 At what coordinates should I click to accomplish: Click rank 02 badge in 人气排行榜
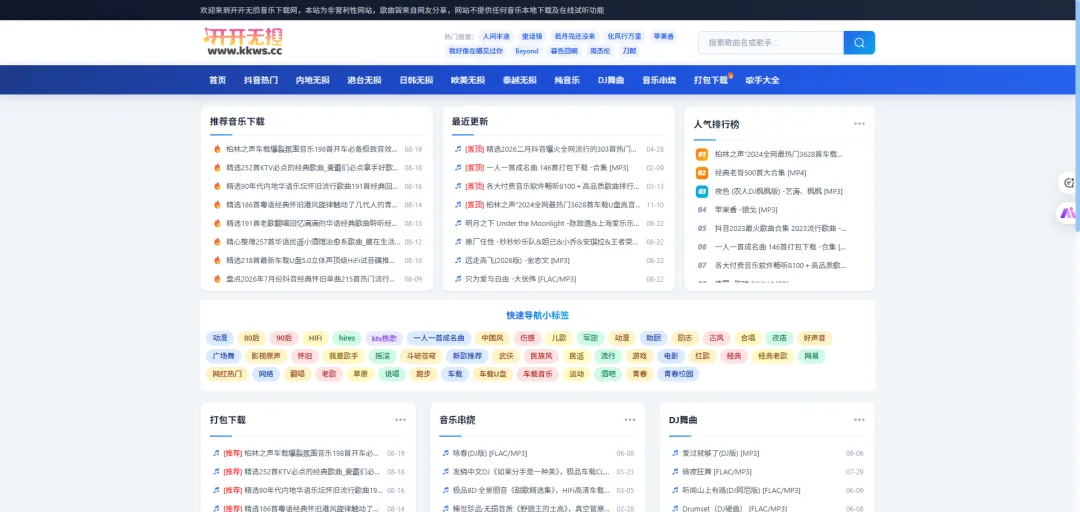pos(702,173)
